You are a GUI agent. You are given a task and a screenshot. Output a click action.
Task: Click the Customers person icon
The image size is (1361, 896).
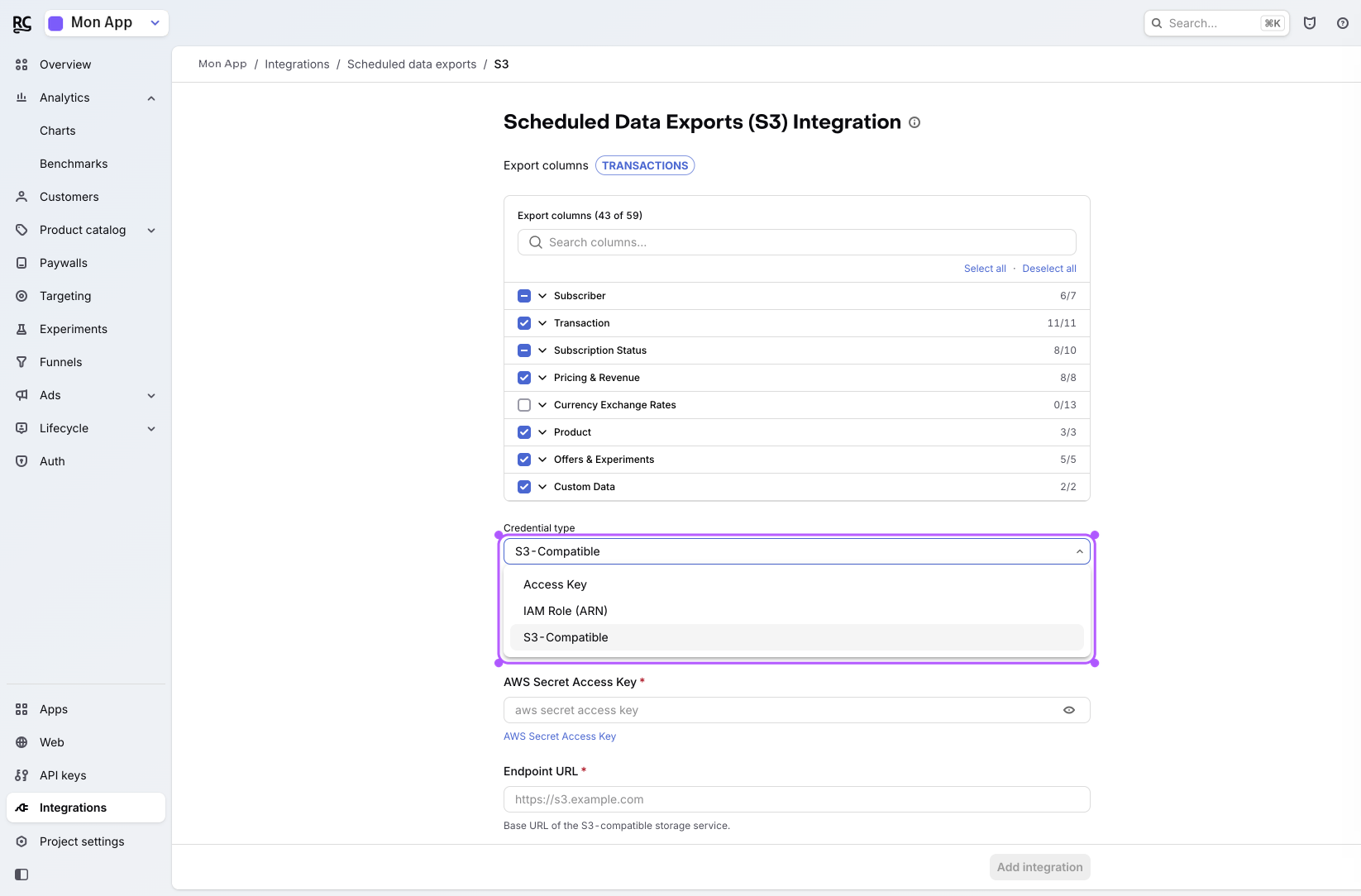click(x=21, y=197)
